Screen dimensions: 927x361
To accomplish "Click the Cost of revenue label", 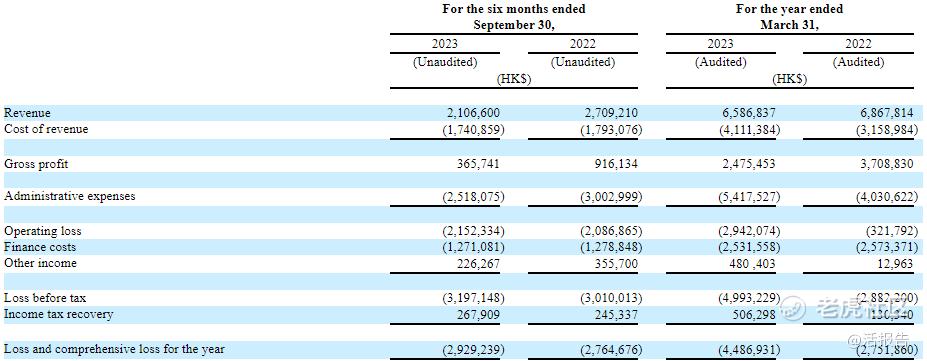I will click(x=46, y=129).
